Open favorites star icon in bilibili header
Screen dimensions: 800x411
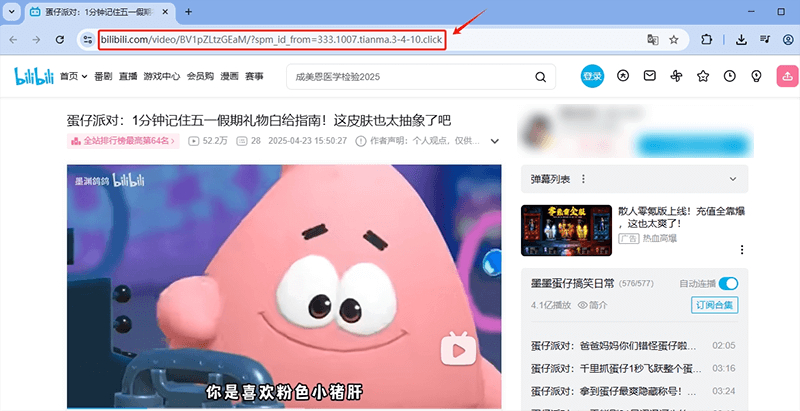click(x=703, y=76)
